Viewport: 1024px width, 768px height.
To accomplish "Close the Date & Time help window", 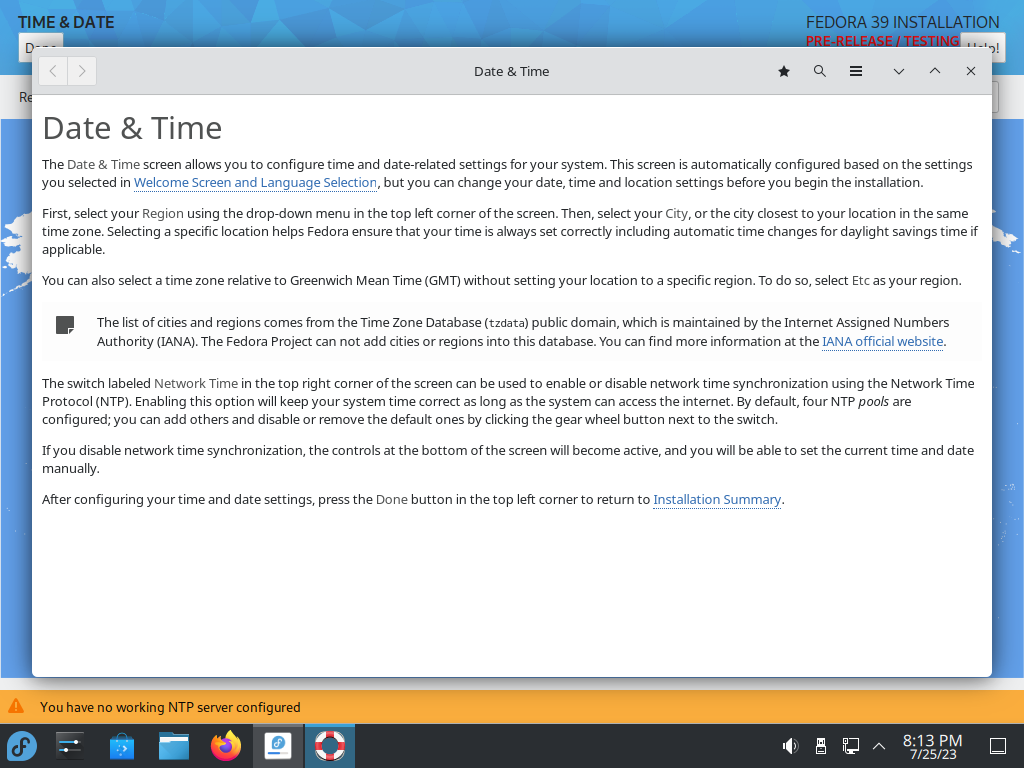I will pos(970,71).
